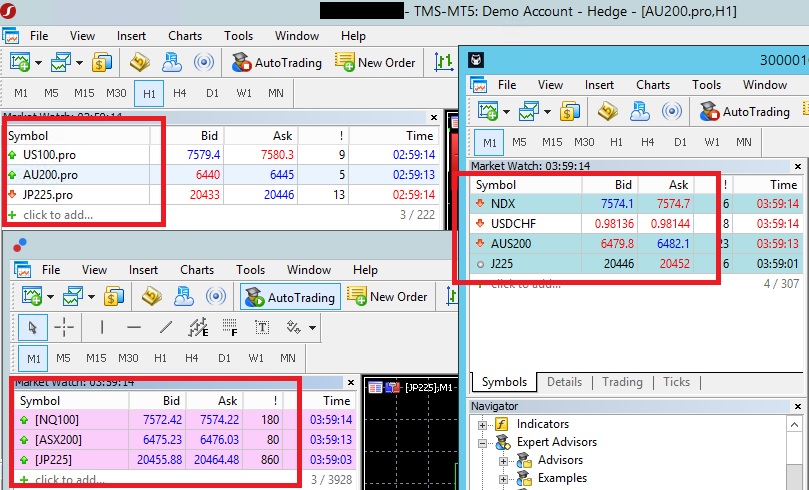This screenshot has width=809, height=490.
Task: Expand Indicators node in Navigator
Action: (482, 425)
